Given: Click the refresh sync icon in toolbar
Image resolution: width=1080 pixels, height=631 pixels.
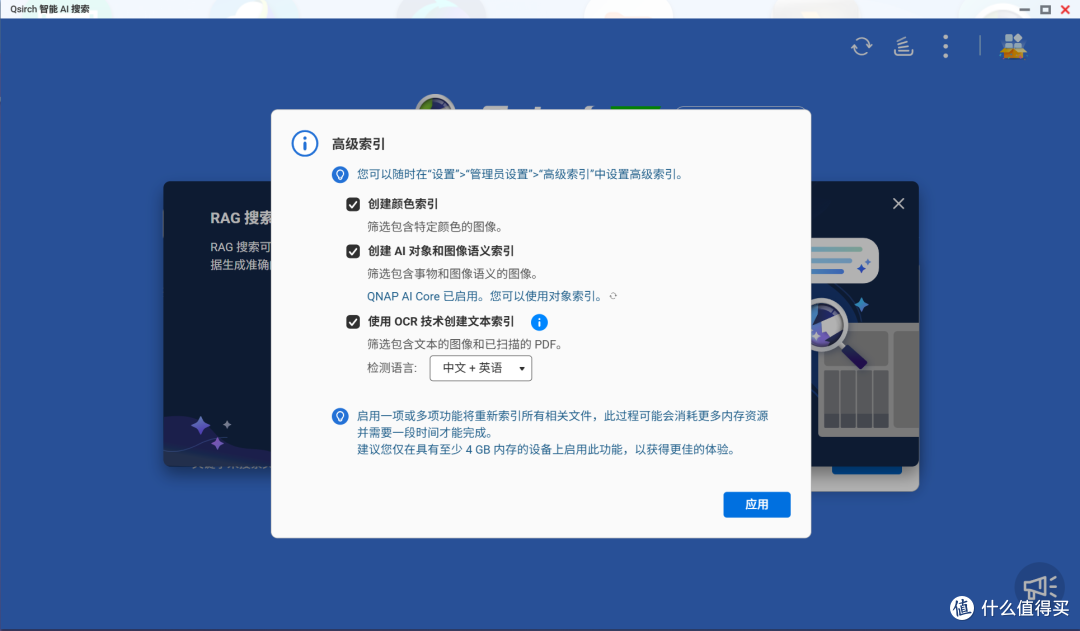Looking at the screenshot, I should [861, 46].
